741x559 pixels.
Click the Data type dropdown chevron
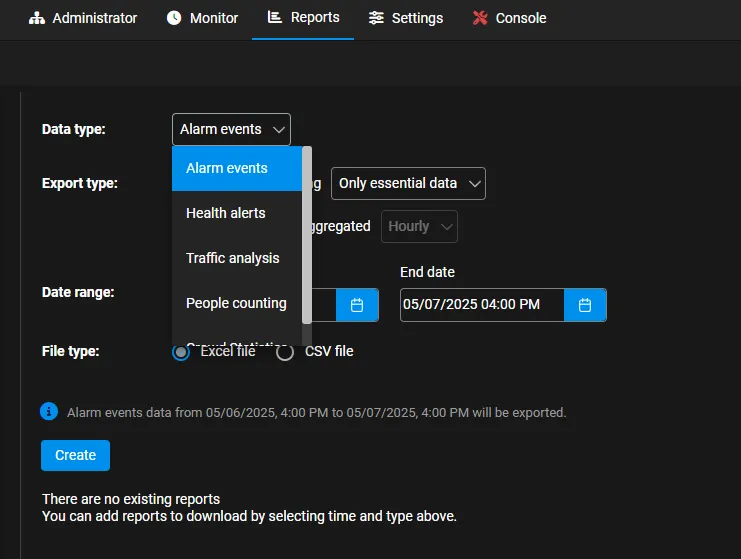tap(279, 129)
